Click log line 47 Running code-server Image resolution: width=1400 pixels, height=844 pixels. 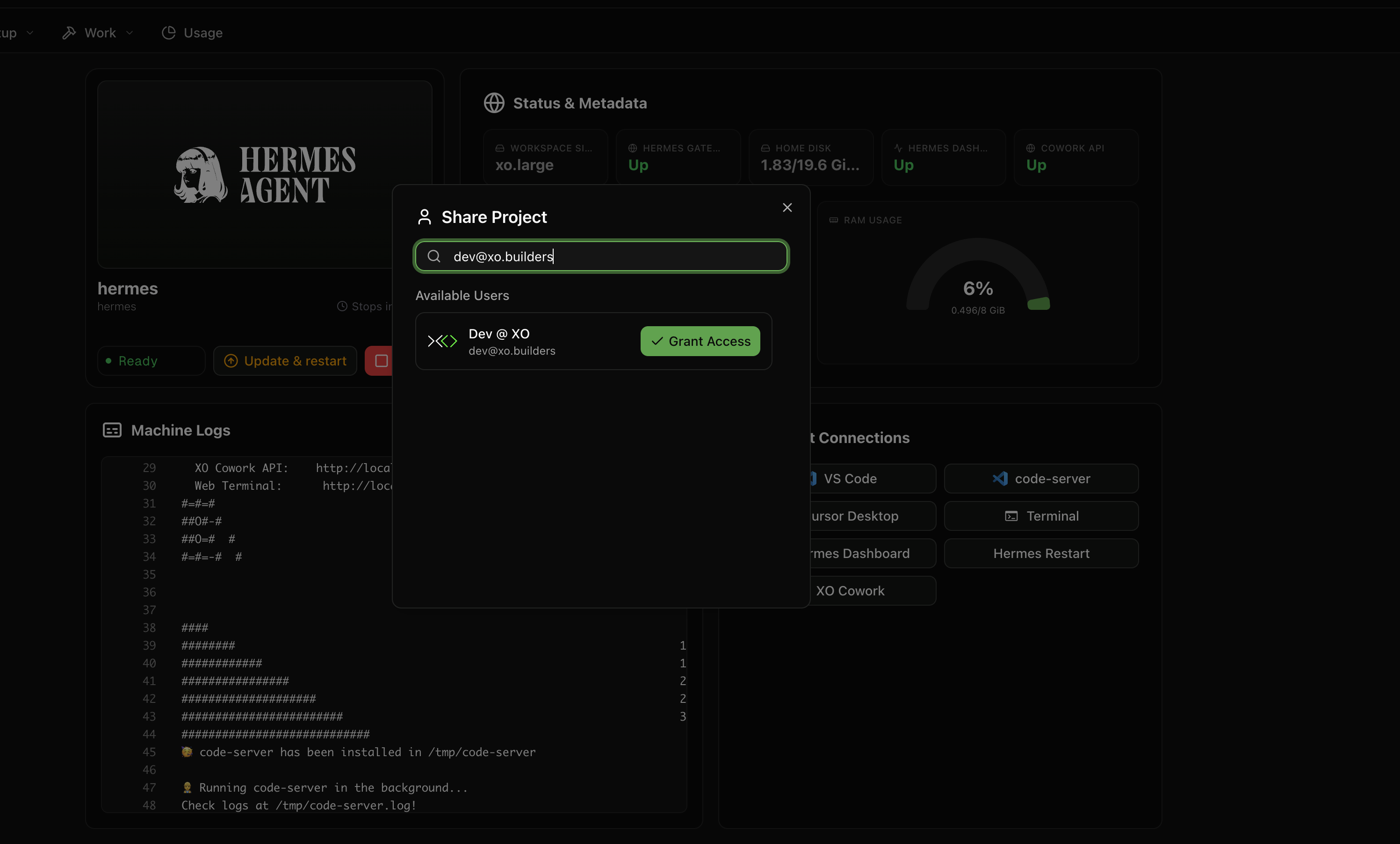click(x=325, y=787)
